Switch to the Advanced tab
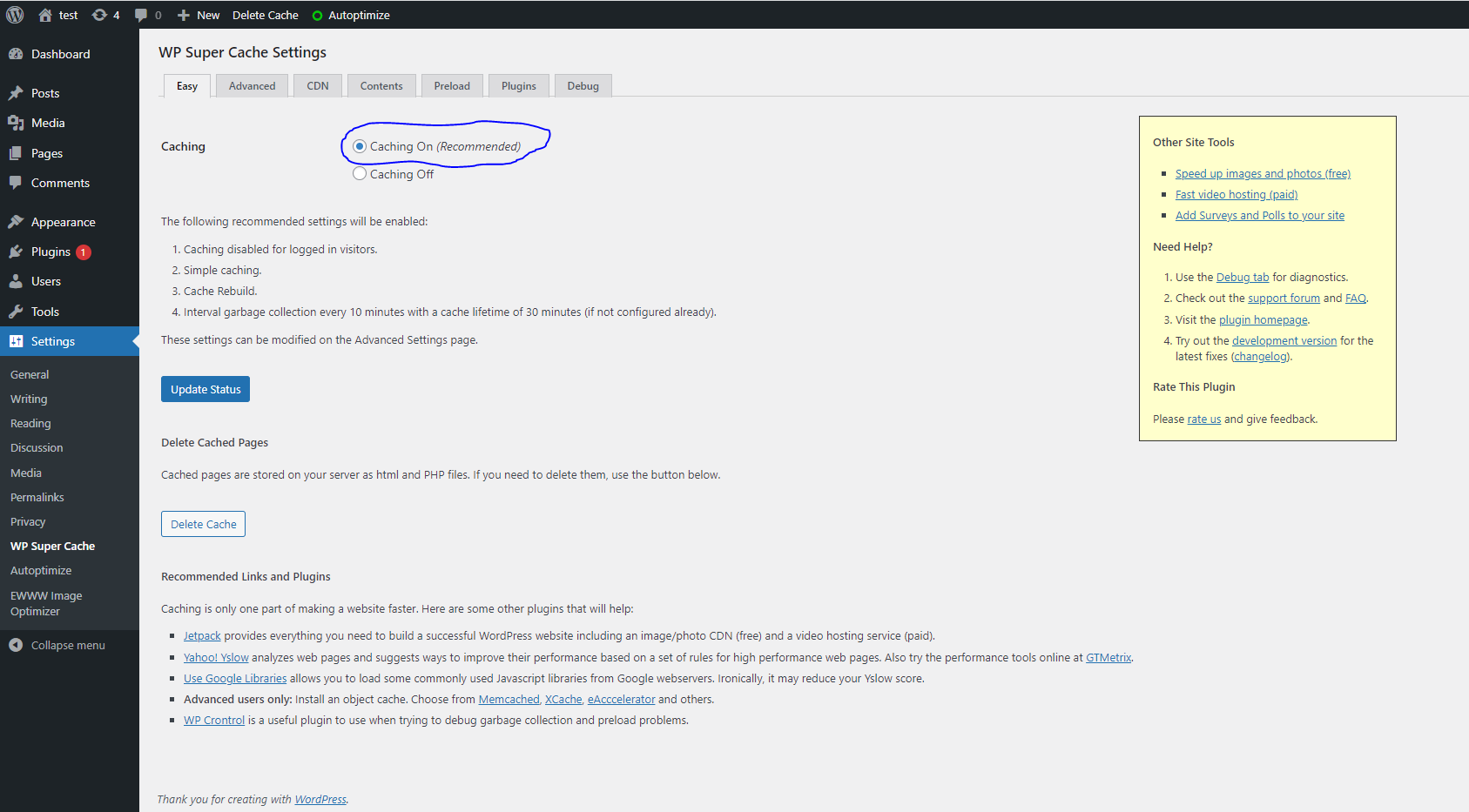Image resolution: width=1469 pixels, height=812 pixels. coord(252,86)
